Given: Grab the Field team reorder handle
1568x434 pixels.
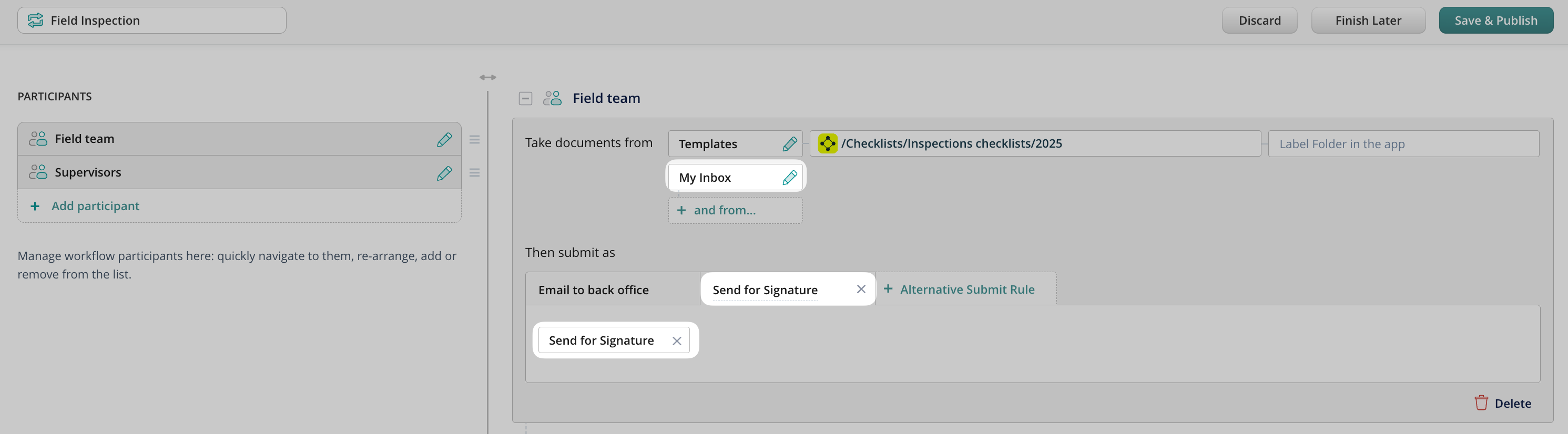Looking at the screenshot, I should tap(475, 140).
